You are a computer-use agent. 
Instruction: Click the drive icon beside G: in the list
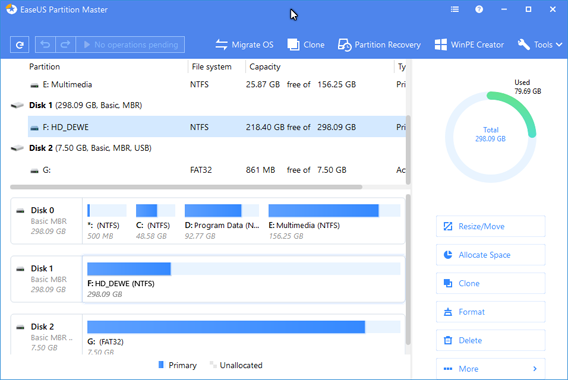coord(34,171)
